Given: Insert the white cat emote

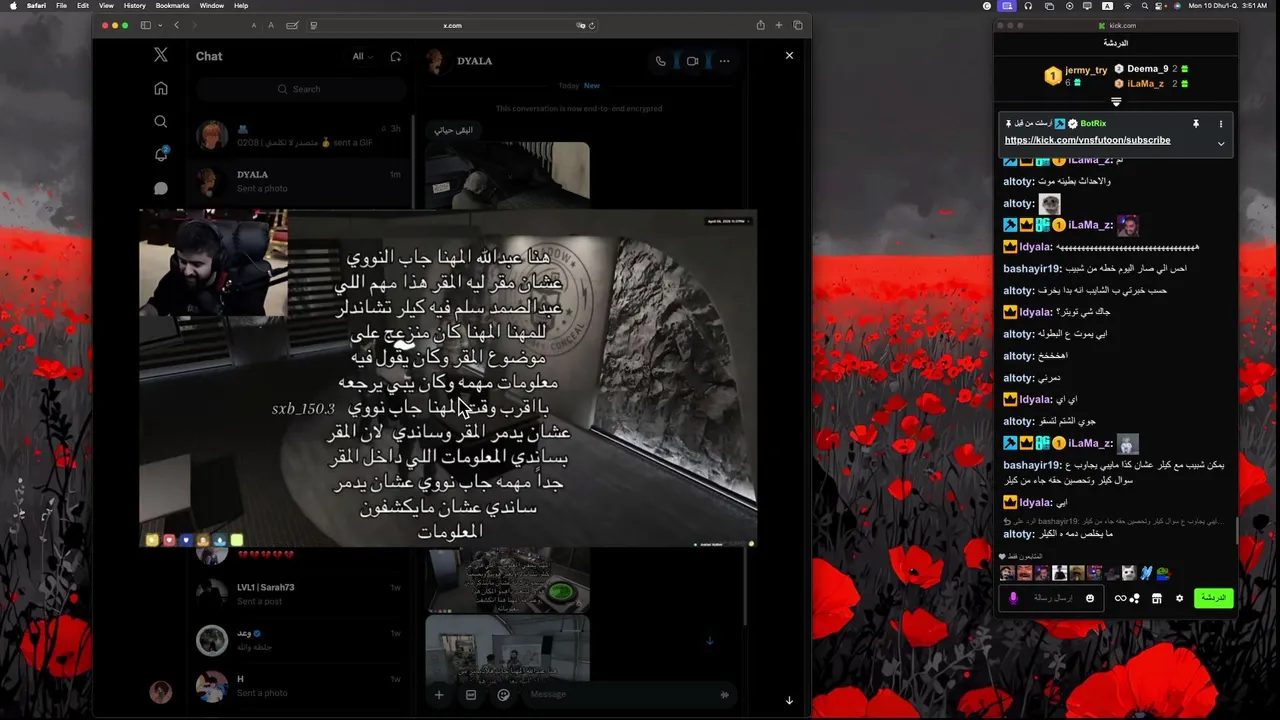Looking at the screenshot, I should coord(1128,573).
